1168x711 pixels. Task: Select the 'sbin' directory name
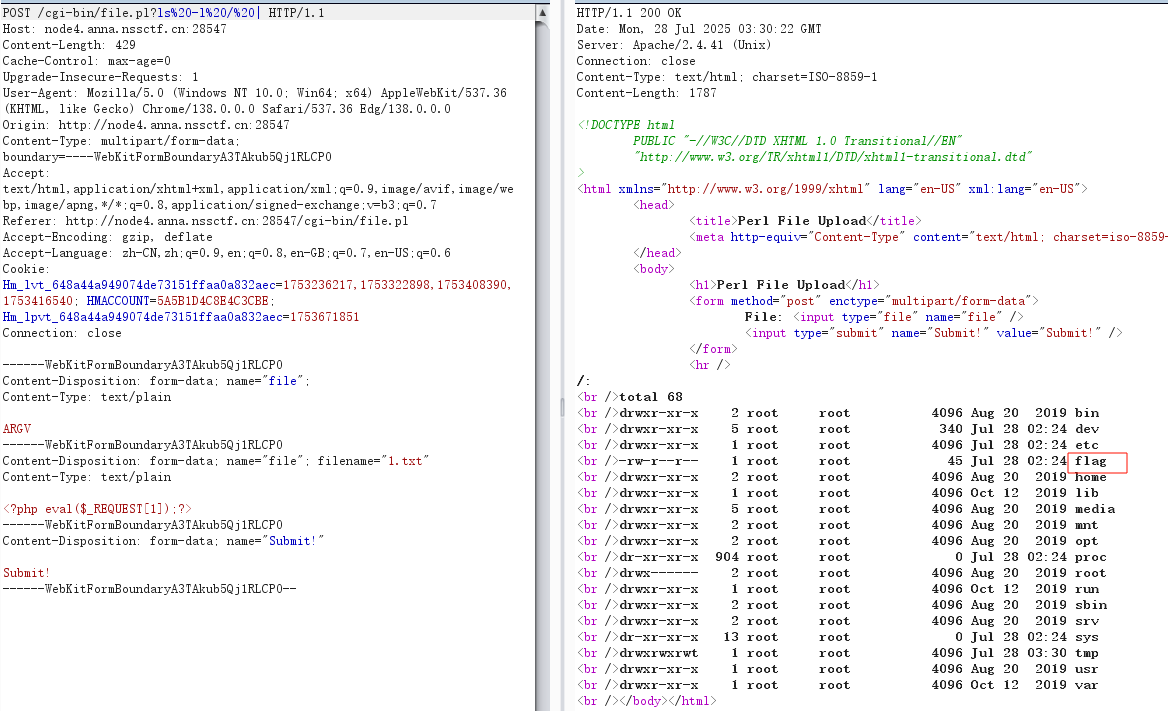1091,605
